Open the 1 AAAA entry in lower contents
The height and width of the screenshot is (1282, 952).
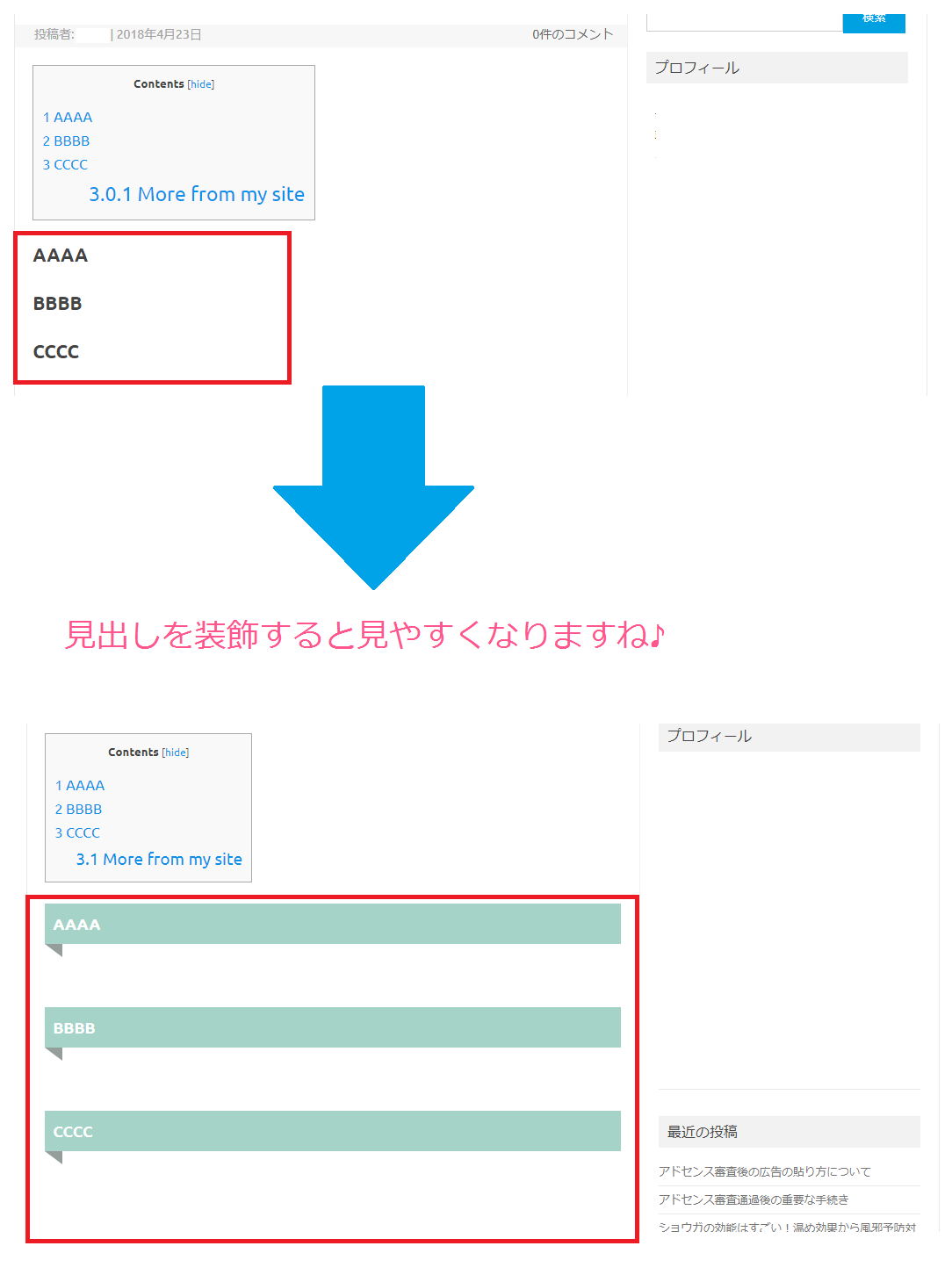[79, 784]
